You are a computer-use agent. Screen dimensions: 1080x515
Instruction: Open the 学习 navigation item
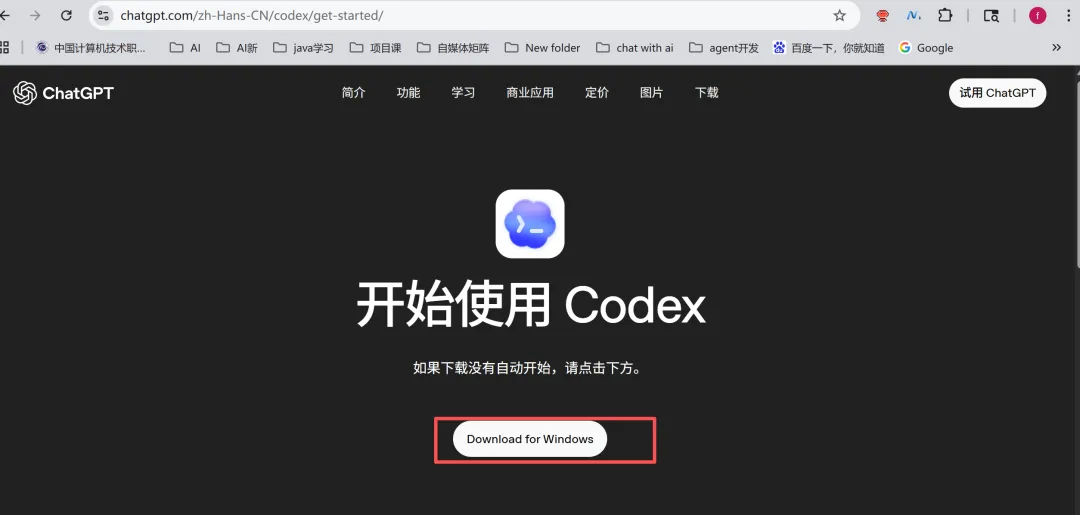463,93
